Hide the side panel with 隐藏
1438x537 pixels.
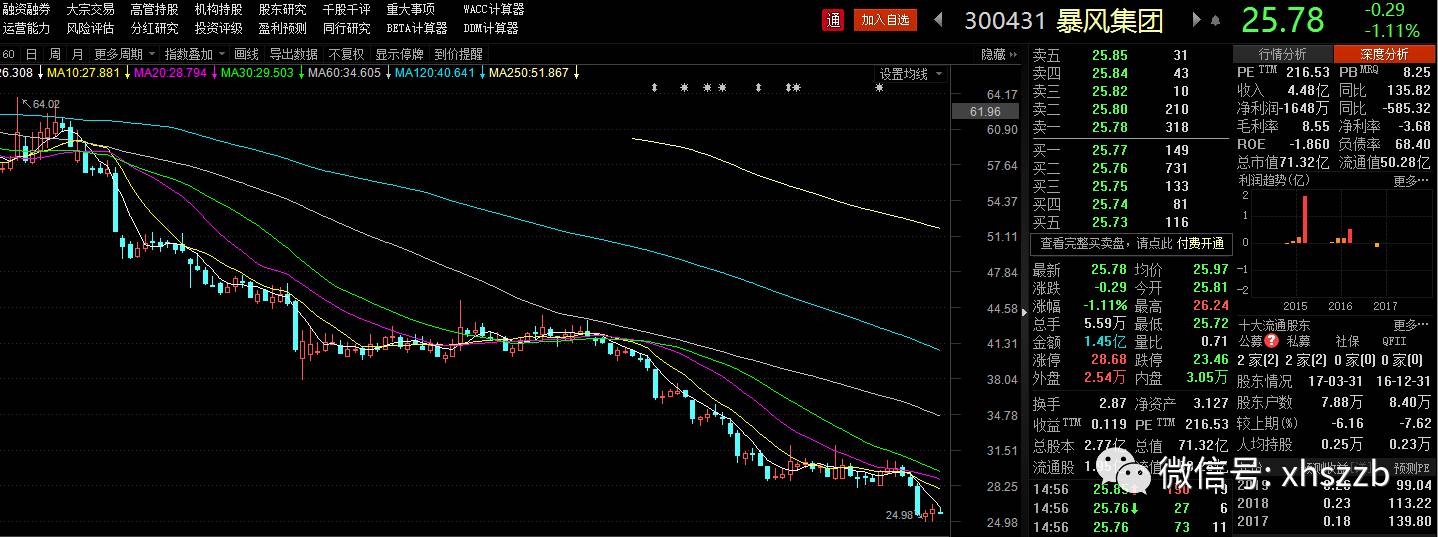998,54
